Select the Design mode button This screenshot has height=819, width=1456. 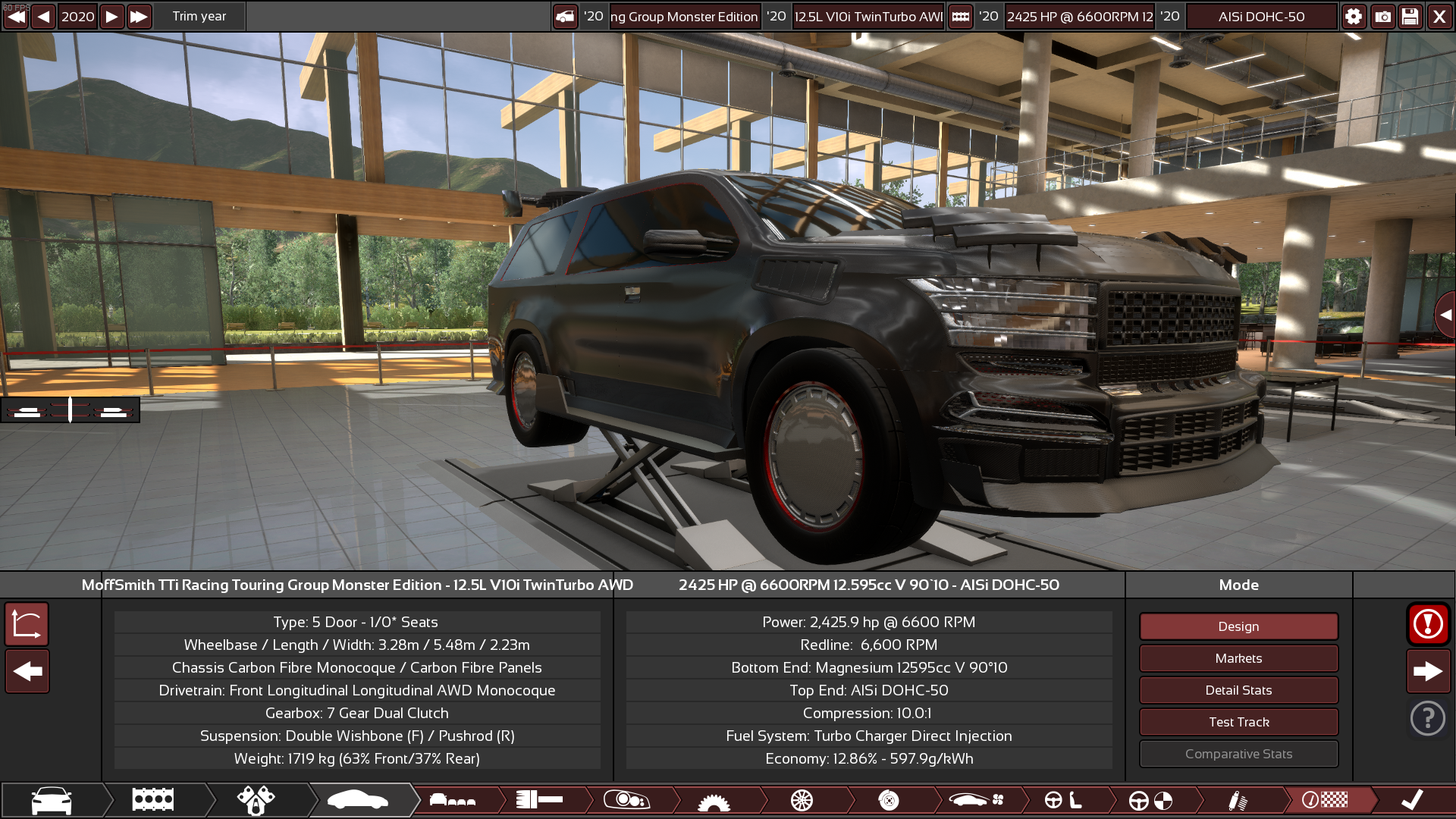[x=1238, y=626]
